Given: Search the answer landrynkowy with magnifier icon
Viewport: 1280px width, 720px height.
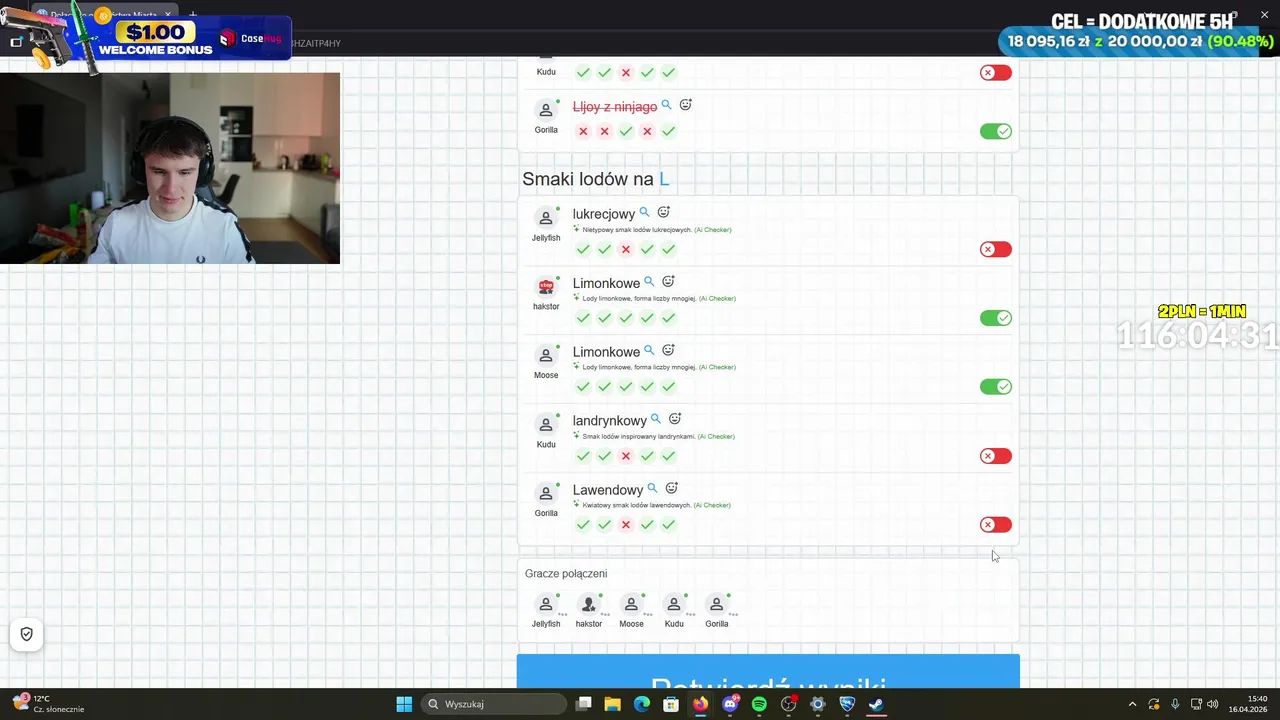Looking at the screenshot, I should (656, 419).
